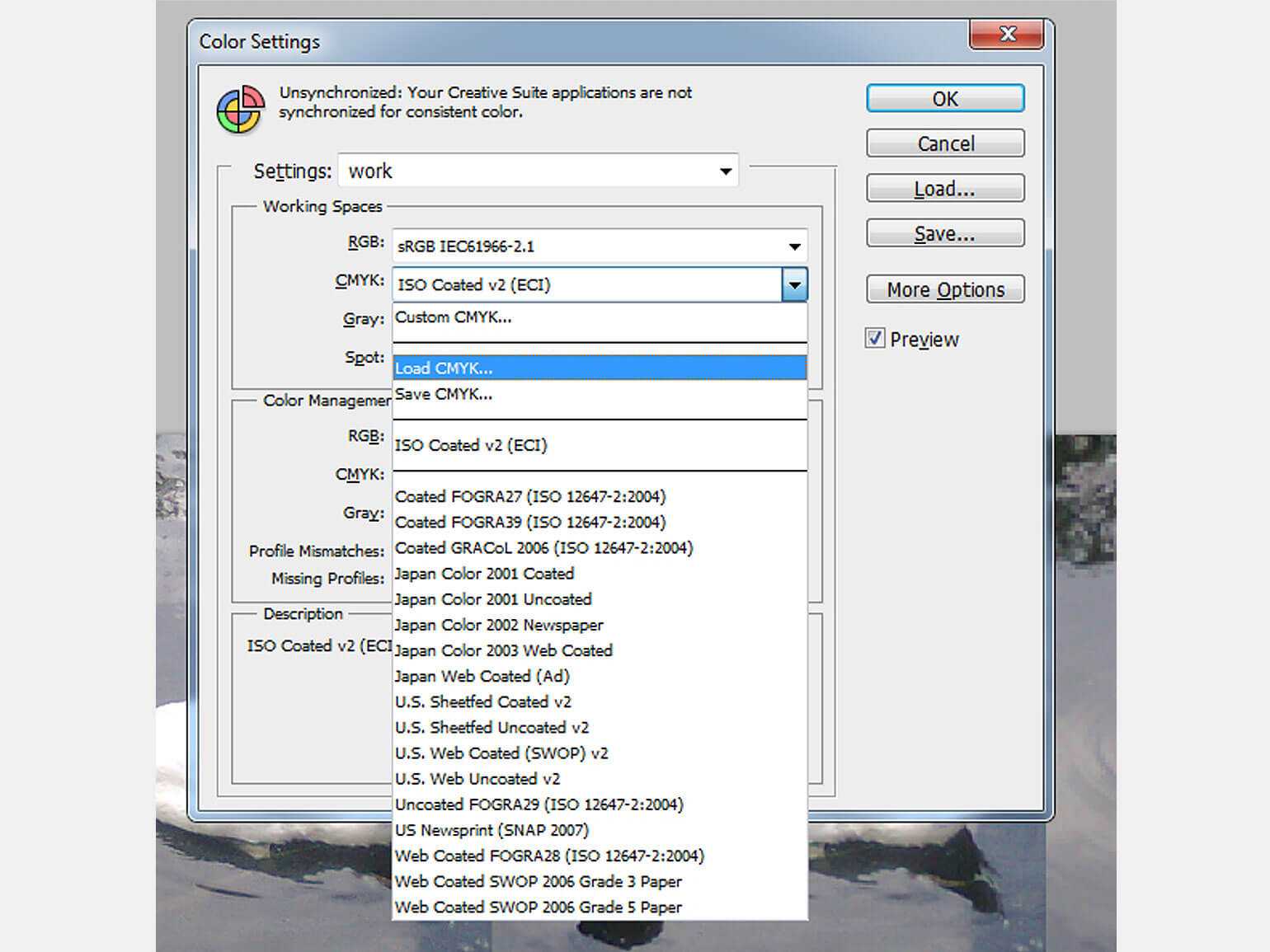Click the color wheel synchronization status icon
The image size is (1270, 952).
coord(240,110)
